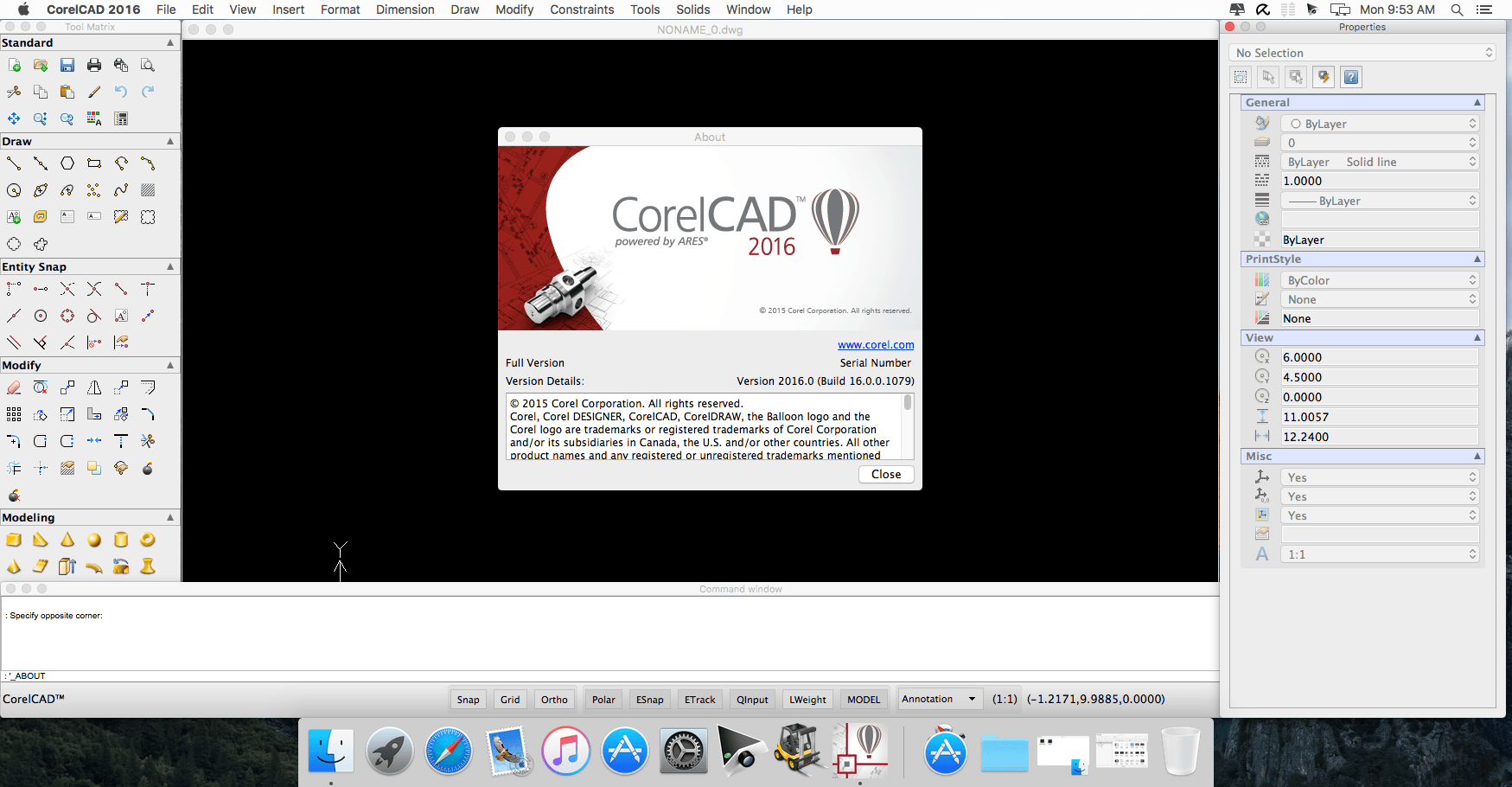The height and width of the screenshot is (787, 1512).
Task: Click the Help question mark icon in Properties
Action: [1351, 77]
